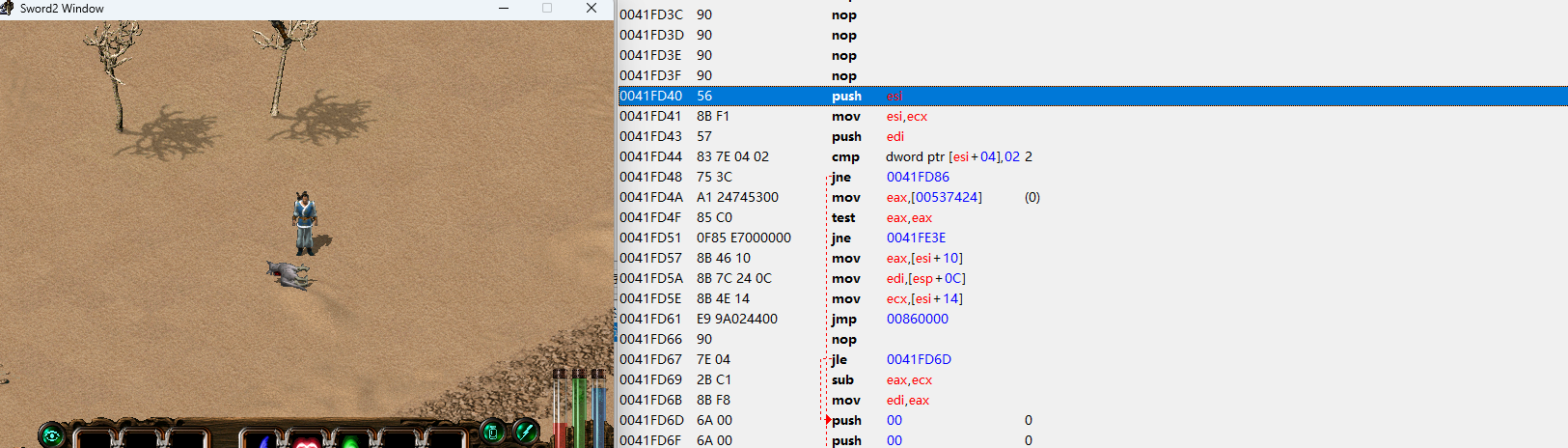Viewport: 1568px width, 448px height.
Task: Minimize the Sword2 Window
Action: [x=504, y=8]
